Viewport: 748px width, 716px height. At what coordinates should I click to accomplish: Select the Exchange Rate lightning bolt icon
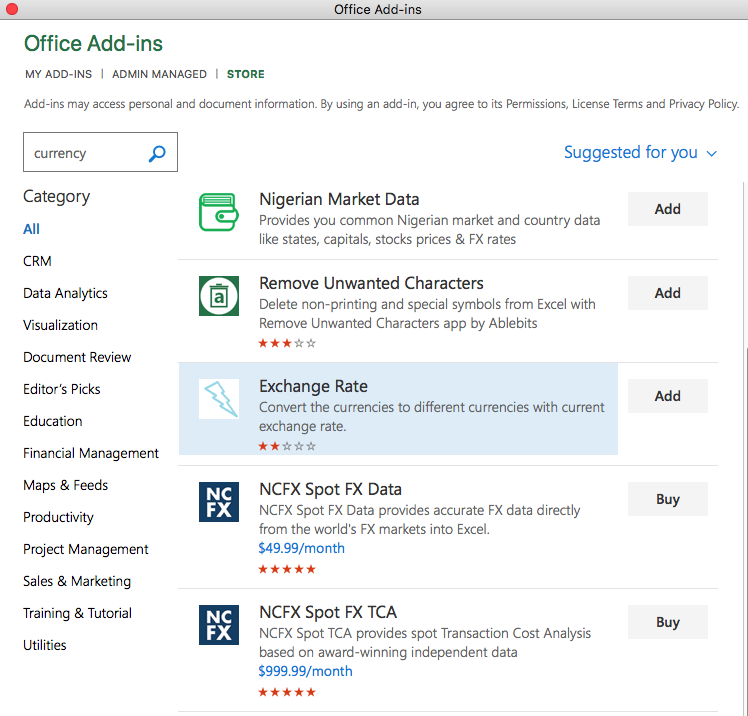(219, 399)
